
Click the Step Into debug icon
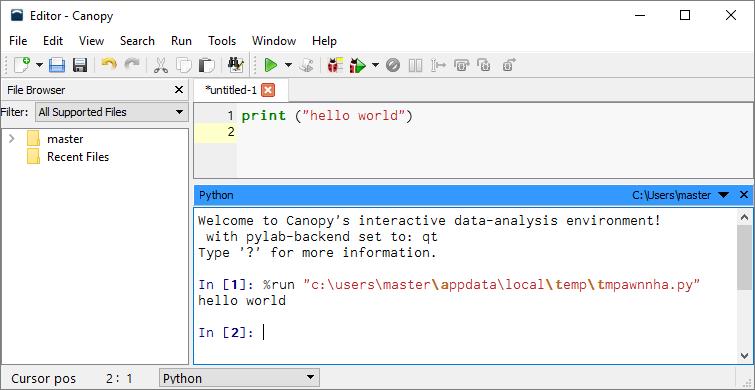(484, 65)
